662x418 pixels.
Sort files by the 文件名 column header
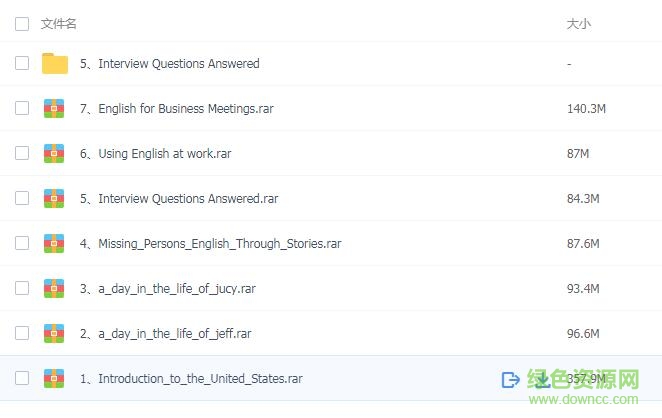59,23
